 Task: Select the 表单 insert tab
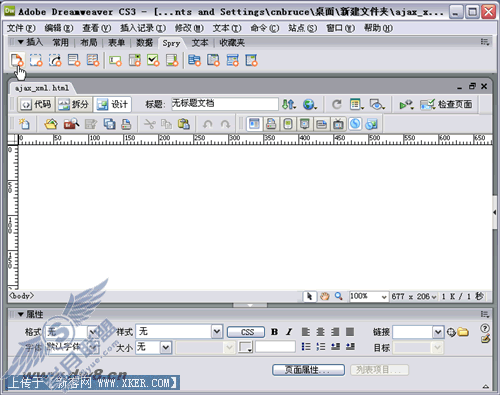coord(116,43)
